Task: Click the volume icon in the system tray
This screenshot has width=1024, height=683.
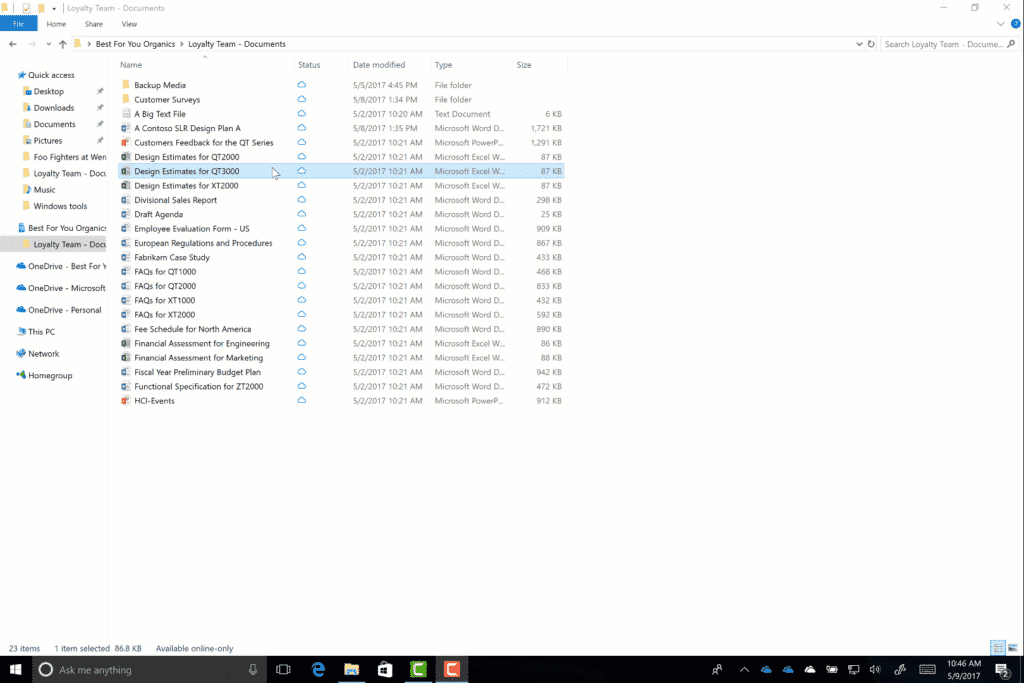Action: pos(875,670)
